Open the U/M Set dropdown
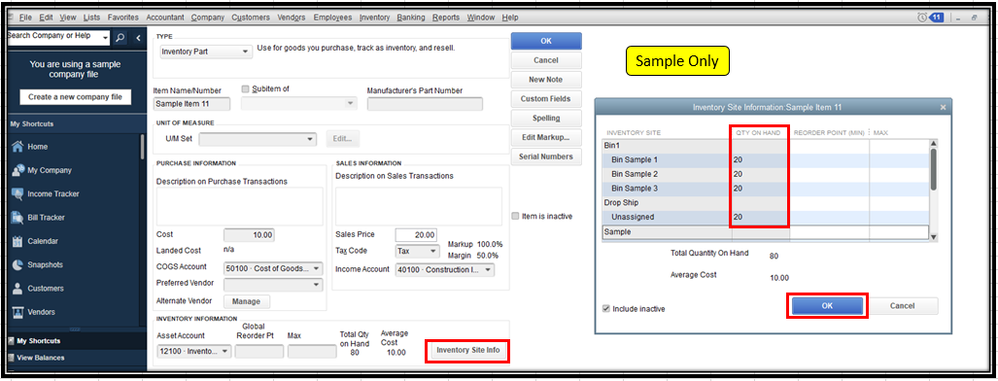Image resolution: width=998 pixels, height=381 pixels. click(258, 139)
